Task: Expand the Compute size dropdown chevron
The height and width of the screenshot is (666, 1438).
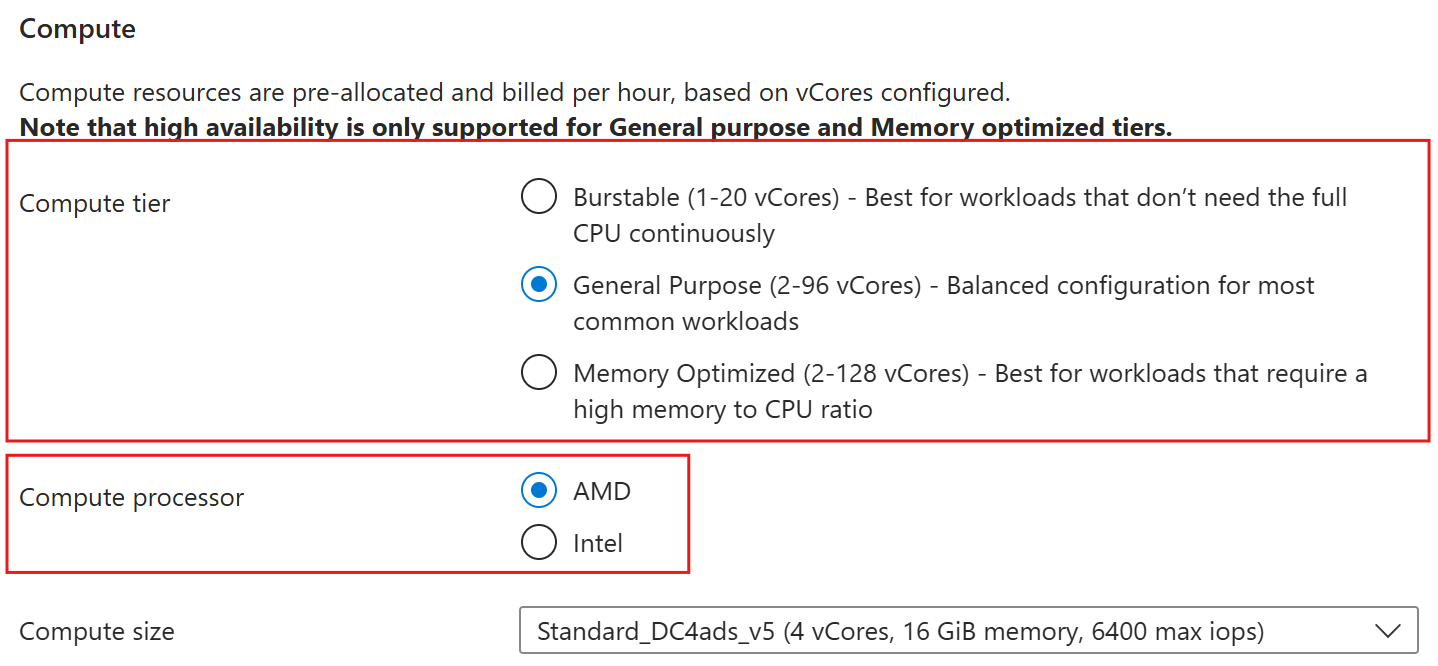Action: 1387,631
